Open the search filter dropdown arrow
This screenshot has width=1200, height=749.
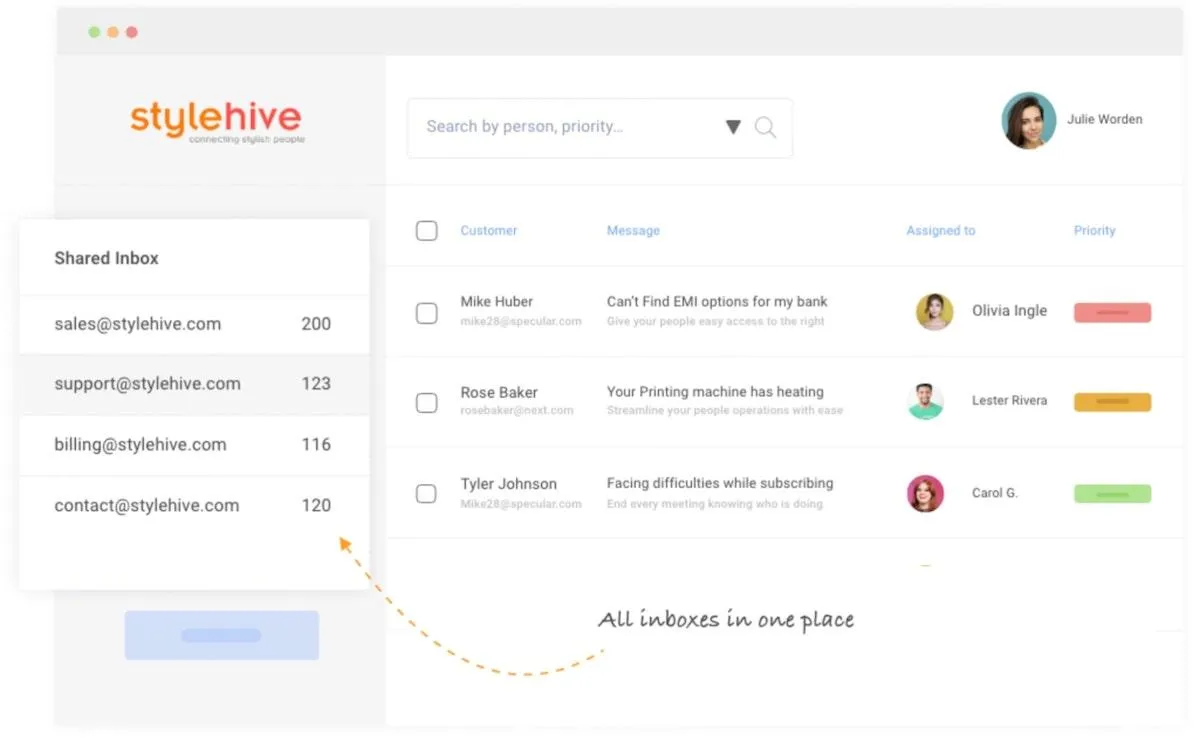click(733, 127)
